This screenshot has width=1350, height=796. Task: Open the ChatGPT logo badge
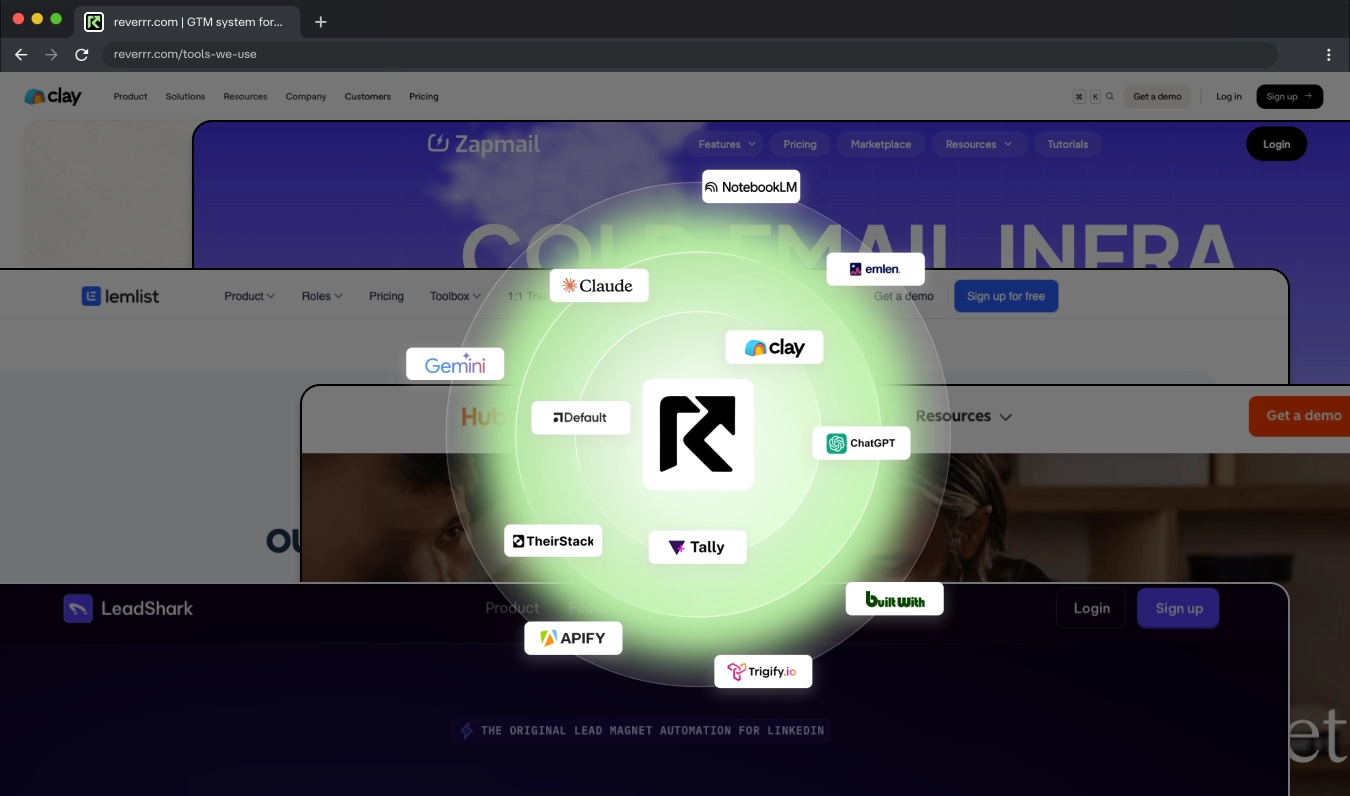(x=861, y=443)
